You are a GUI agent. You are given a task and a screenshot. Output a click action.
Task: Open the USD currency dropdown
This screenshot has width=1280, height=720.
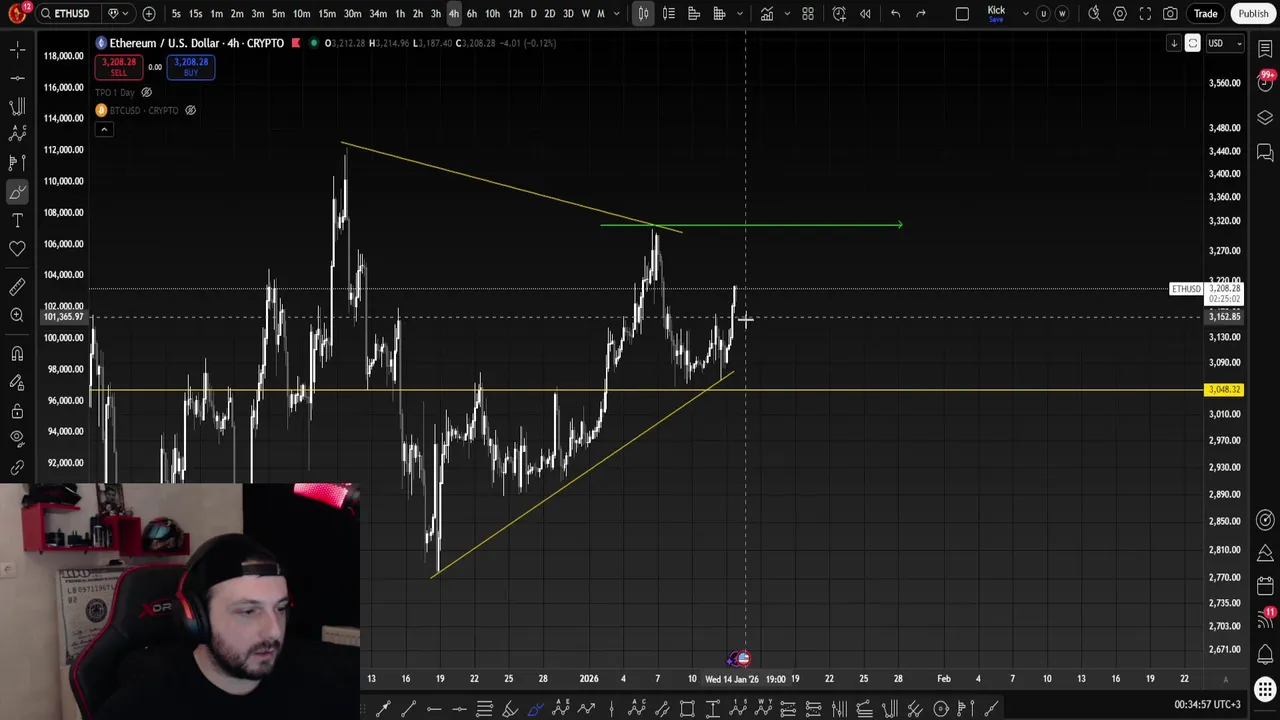click(1223, 43)
